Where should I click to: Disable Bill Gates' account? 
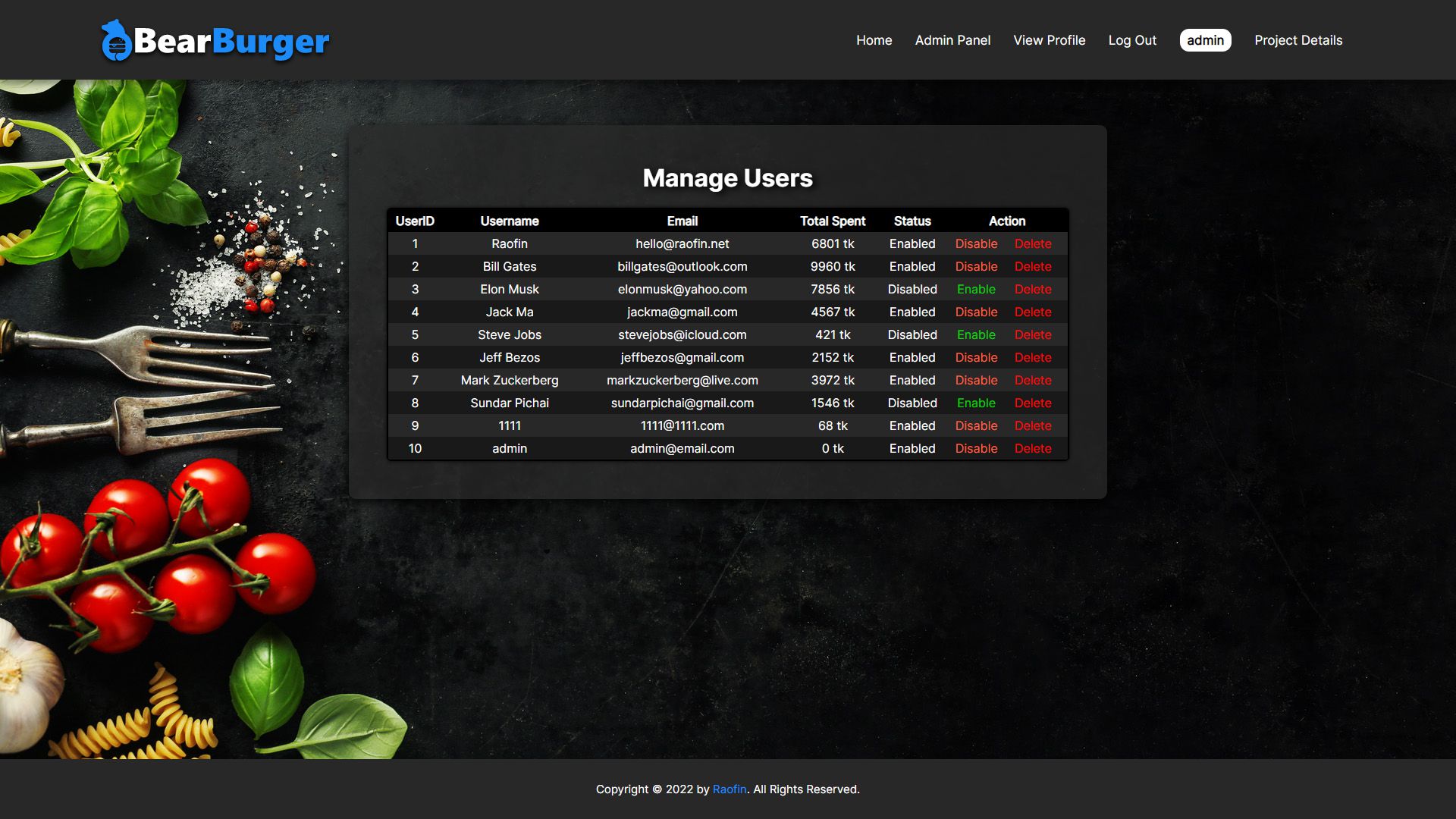point(976,266)
